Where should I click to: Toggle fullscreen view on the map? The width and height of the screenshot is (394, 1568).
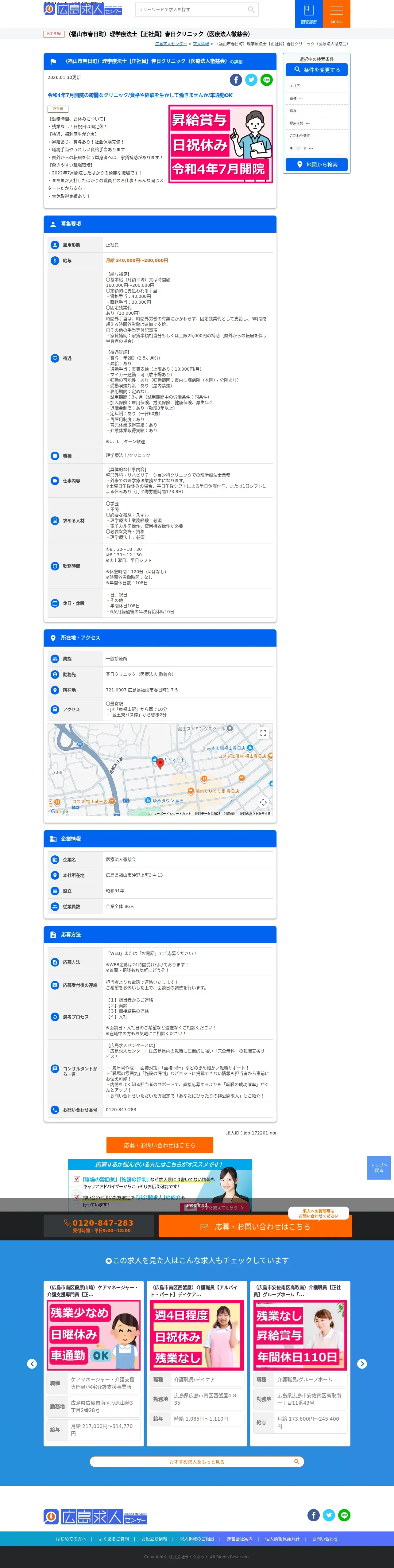coord(263,733)
